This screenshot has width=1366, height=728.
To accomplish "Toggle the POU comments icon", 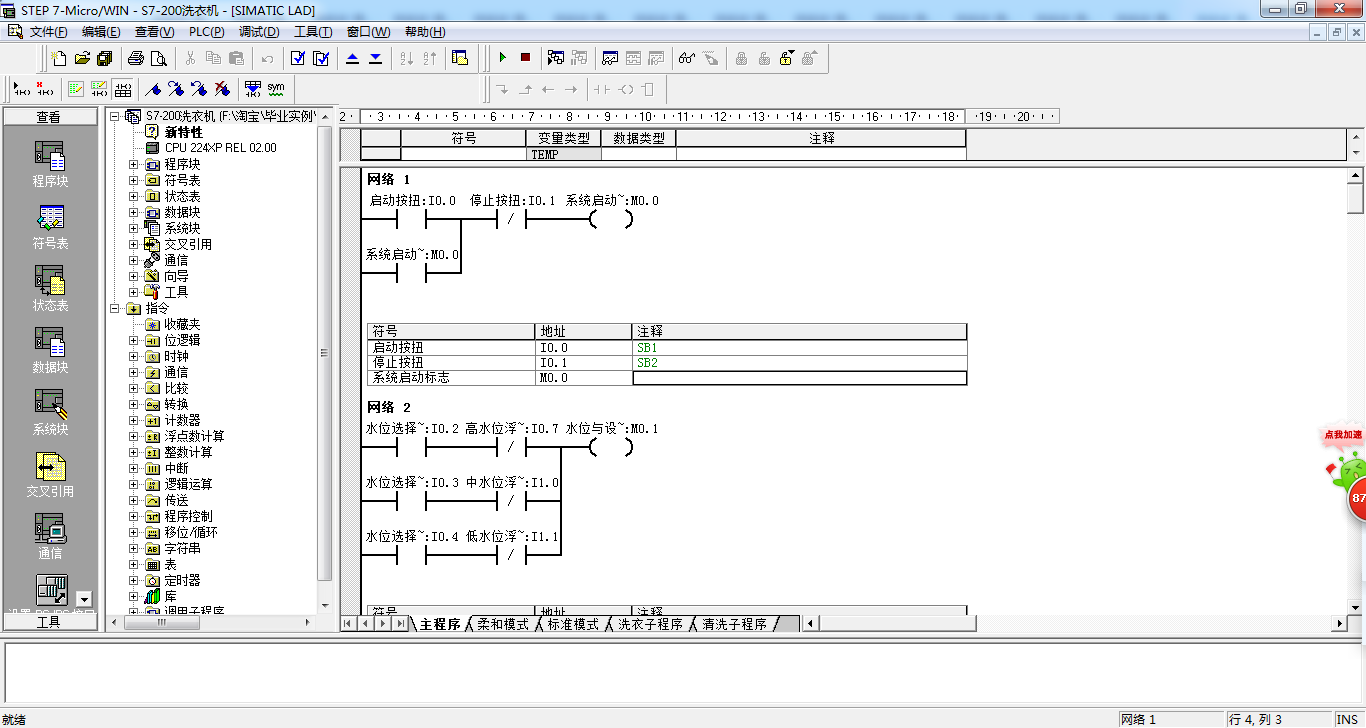I will pyautogui.click(x=76, y=89).
